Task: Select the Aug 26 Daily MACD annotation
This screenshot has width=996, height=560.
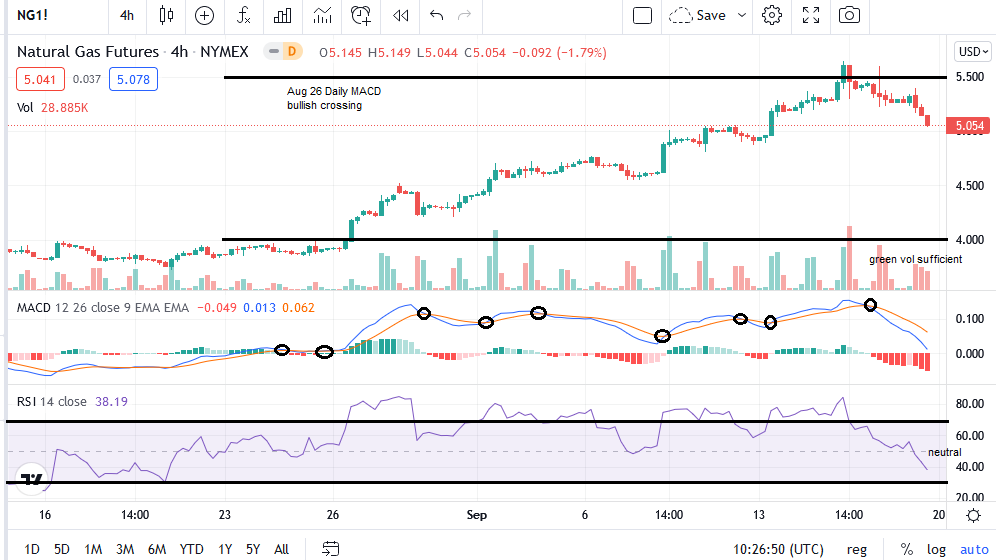Action: click(x=333, y=98)
